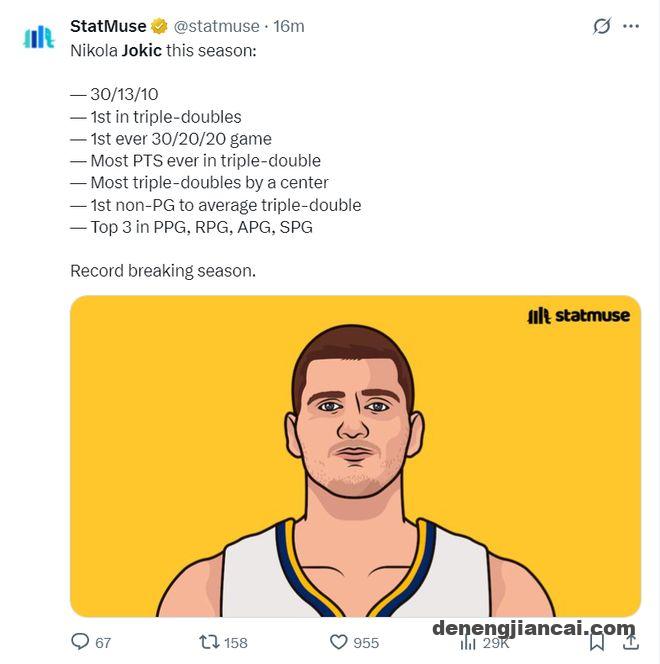Click the 158 reposts count

tap(236, 643)
